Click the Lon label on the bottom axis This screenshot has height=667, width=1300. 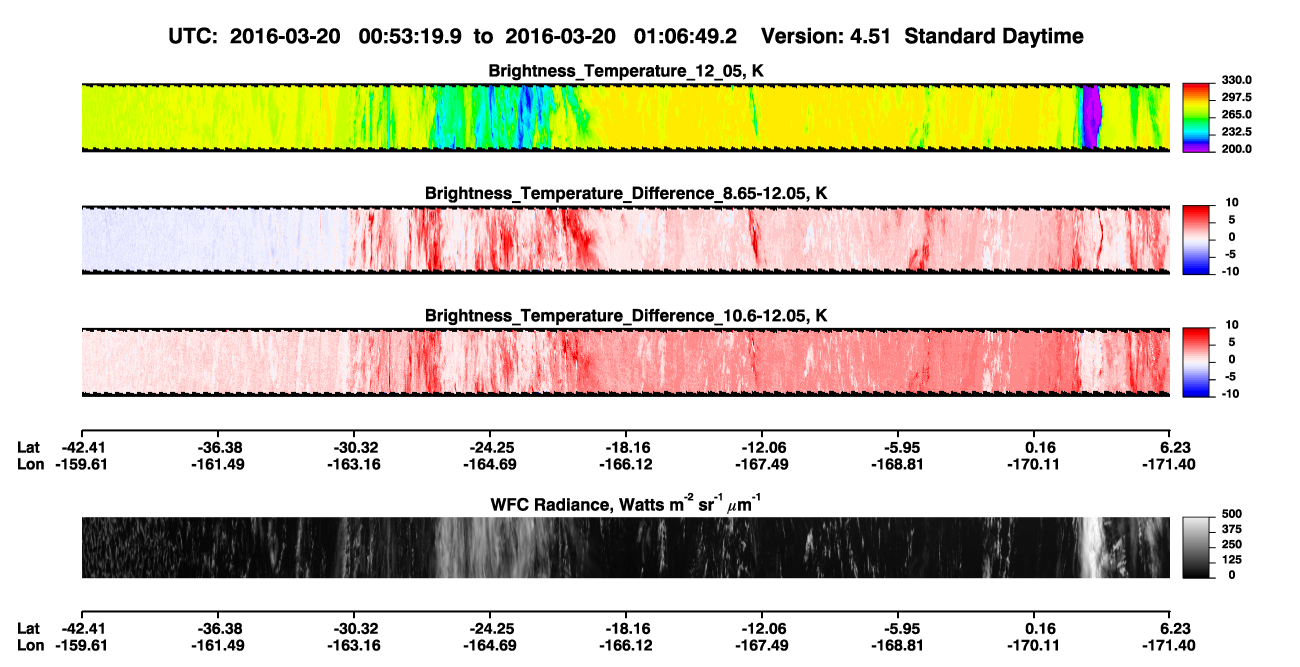(30, 644)
